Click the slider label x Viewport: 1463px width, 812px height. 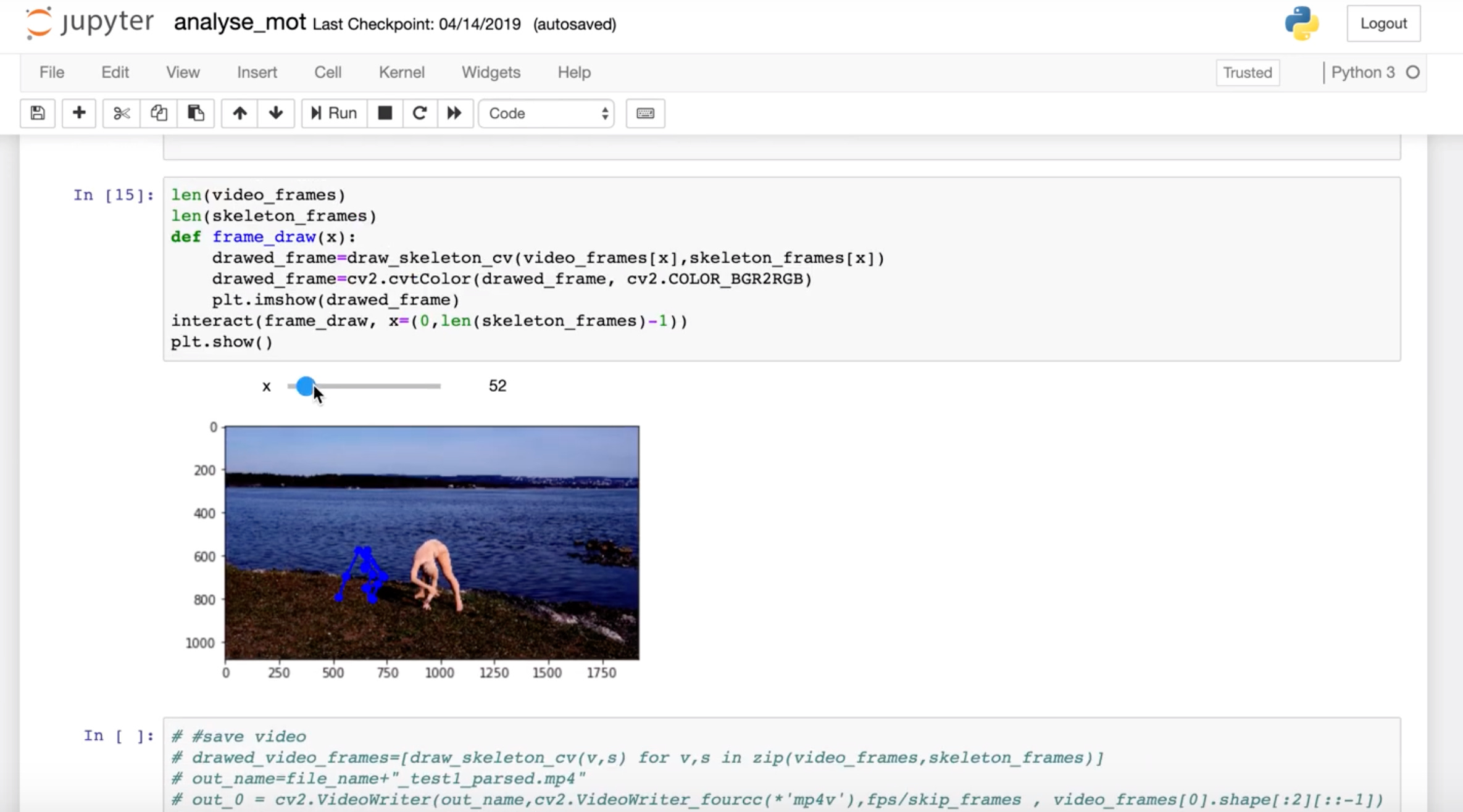266,387
